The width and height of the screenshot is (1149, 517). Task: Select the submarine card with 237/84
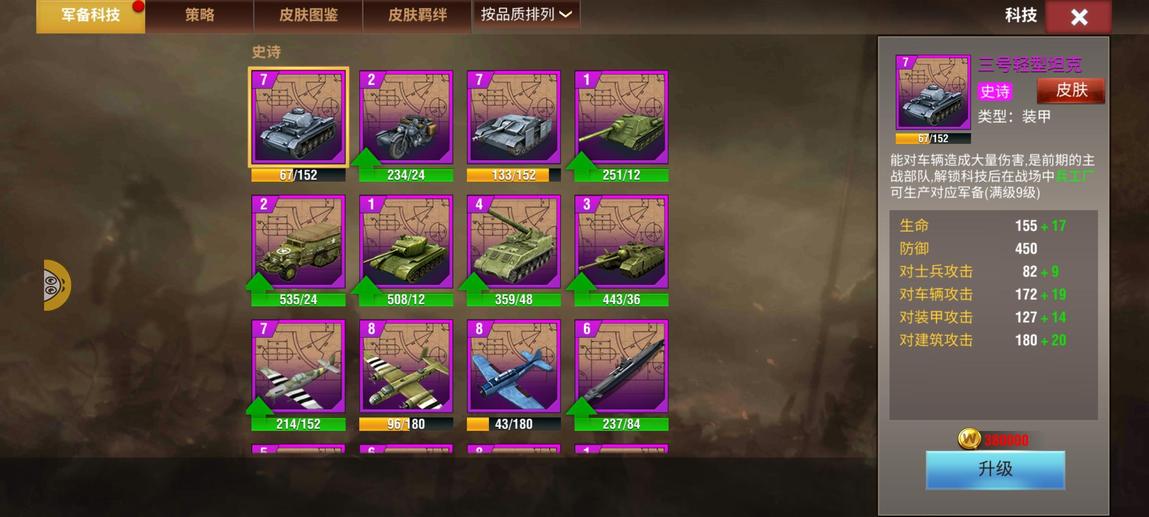coord(621,366)
